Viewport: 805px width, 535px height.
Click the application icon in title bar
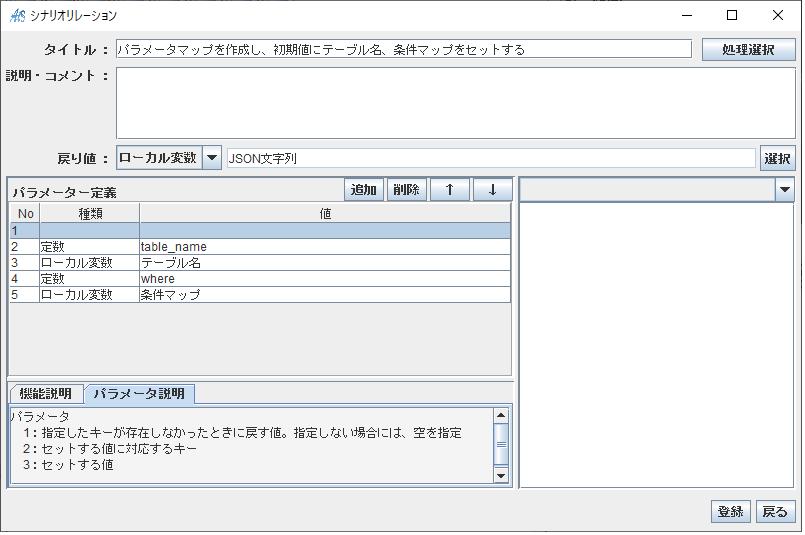tap(17, 15)
